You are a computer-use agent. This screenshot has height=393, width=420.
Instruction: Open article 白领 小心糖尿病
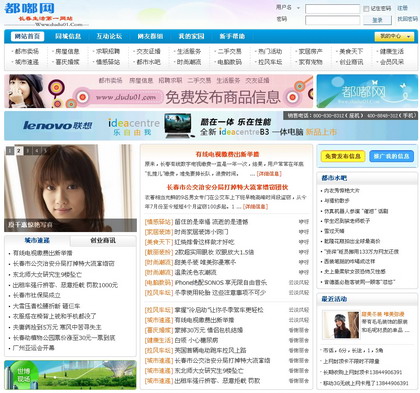tap(196, 340)
